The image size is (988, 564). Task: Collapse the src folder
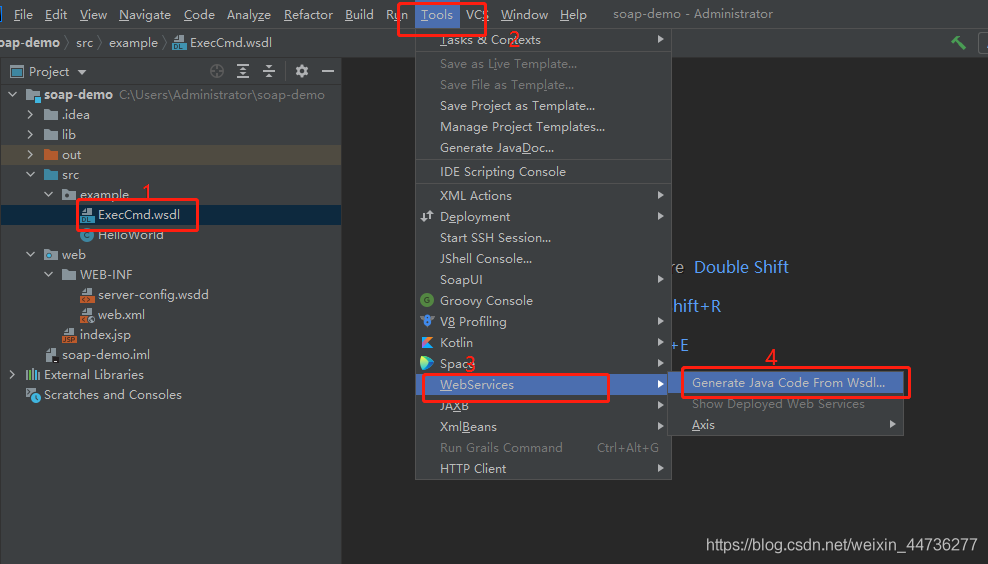pyautogui.click(x=30, y=175)
